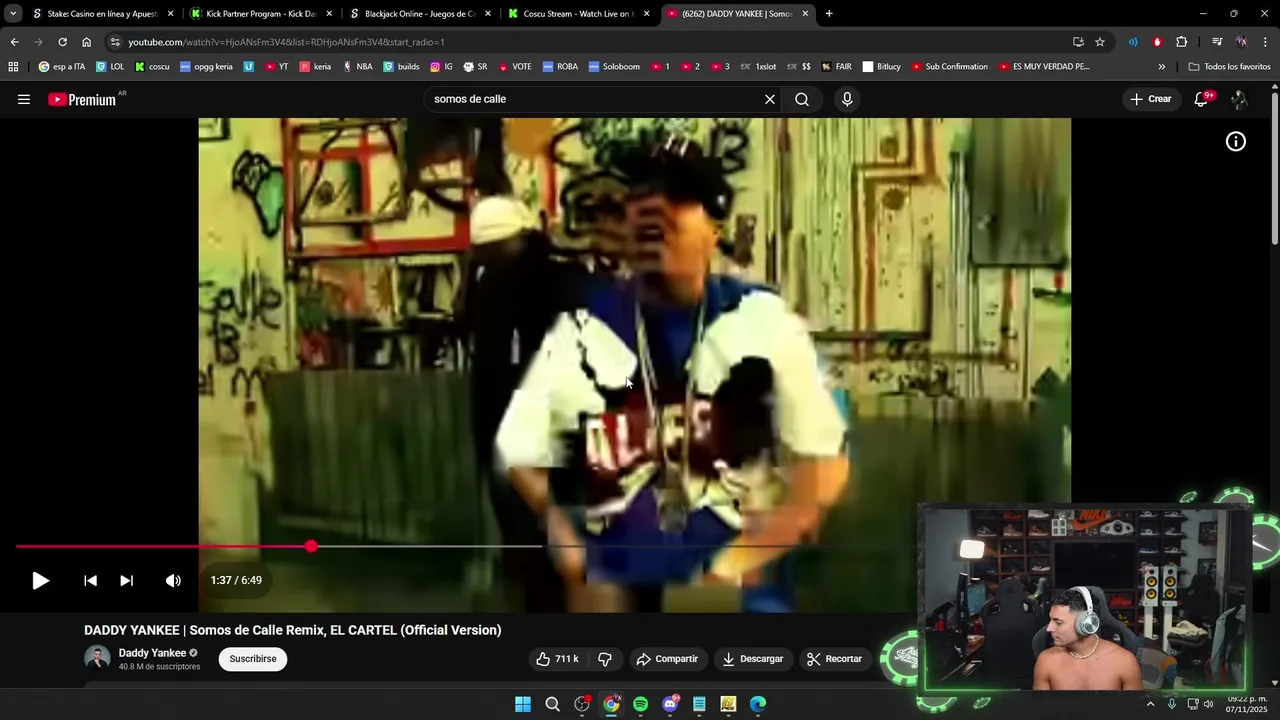Open the Chrome apps grid shortcut
The height and width of the screenshot is (720, 1280).
pos(13,67)
